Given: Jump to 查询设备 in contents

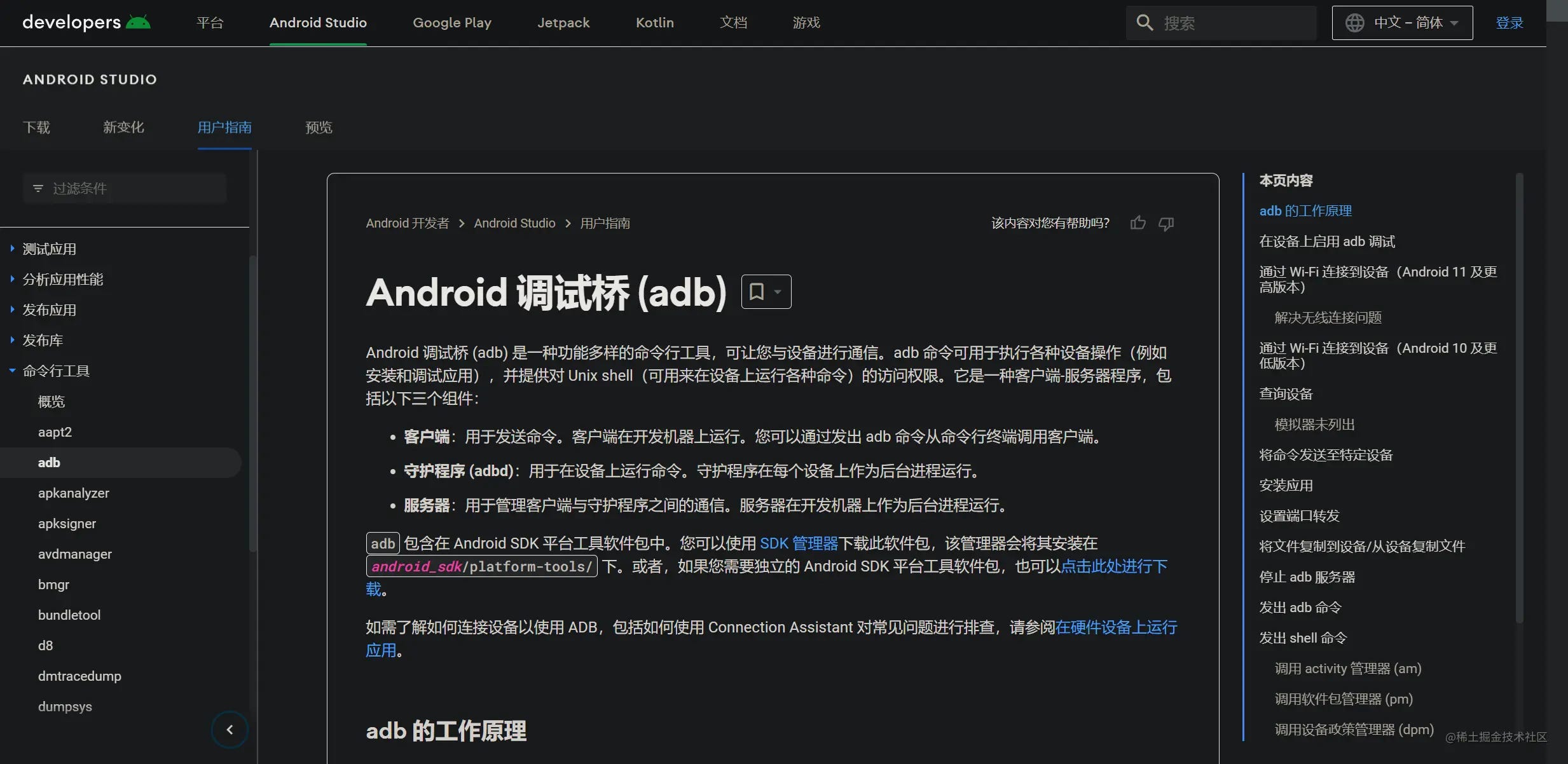Looking at the screenshot, I should [1286, 393].
